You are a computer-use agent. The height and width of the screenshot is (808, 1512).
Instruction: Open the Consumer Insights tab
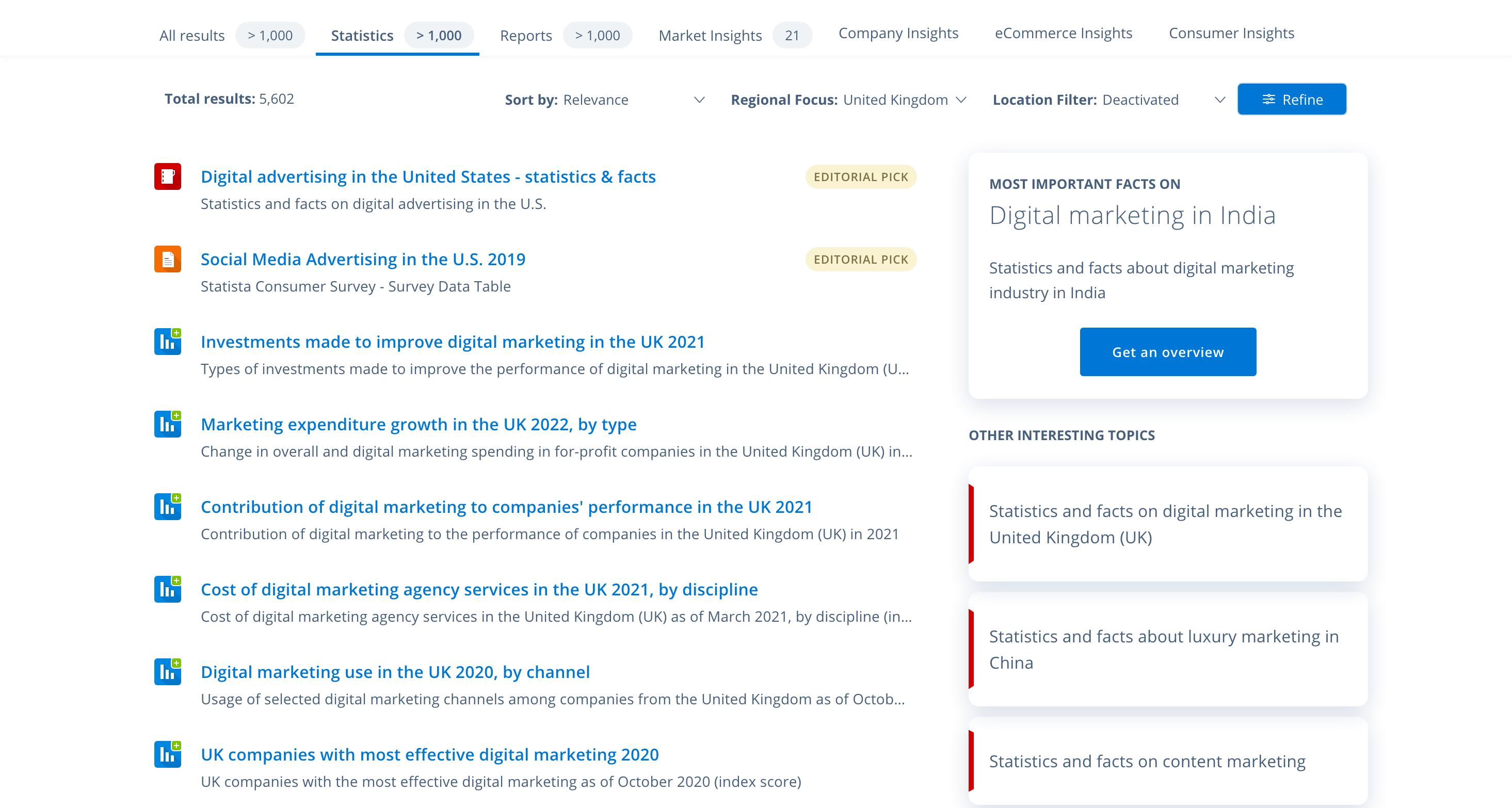point(1231,33)
